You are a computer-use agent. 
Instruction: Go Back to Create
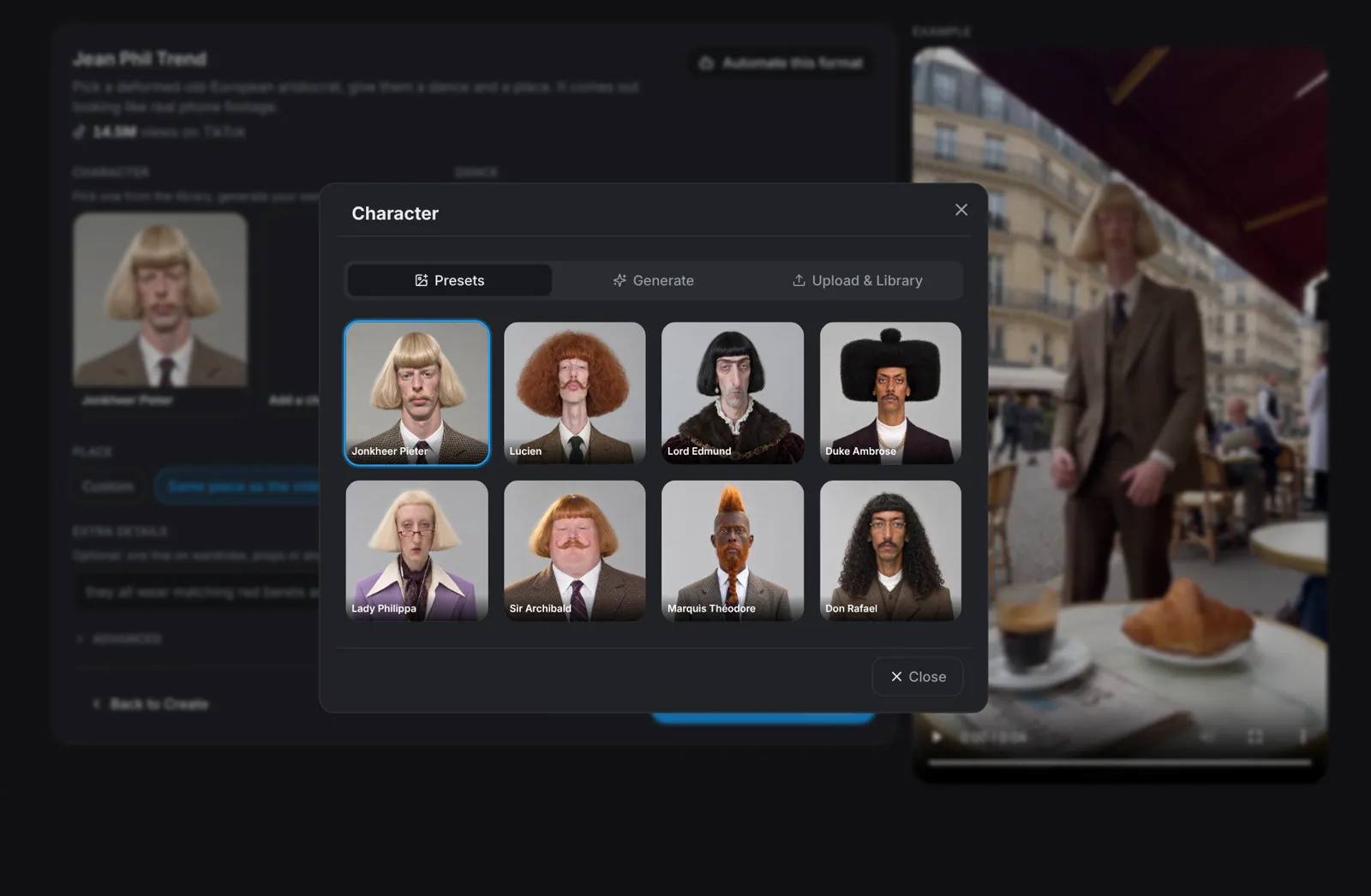tap(151, 703)
